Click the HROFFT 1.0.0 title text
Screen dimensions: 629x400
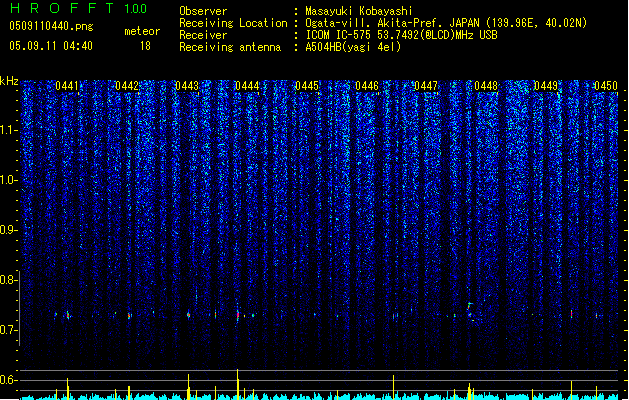point(78,8)
